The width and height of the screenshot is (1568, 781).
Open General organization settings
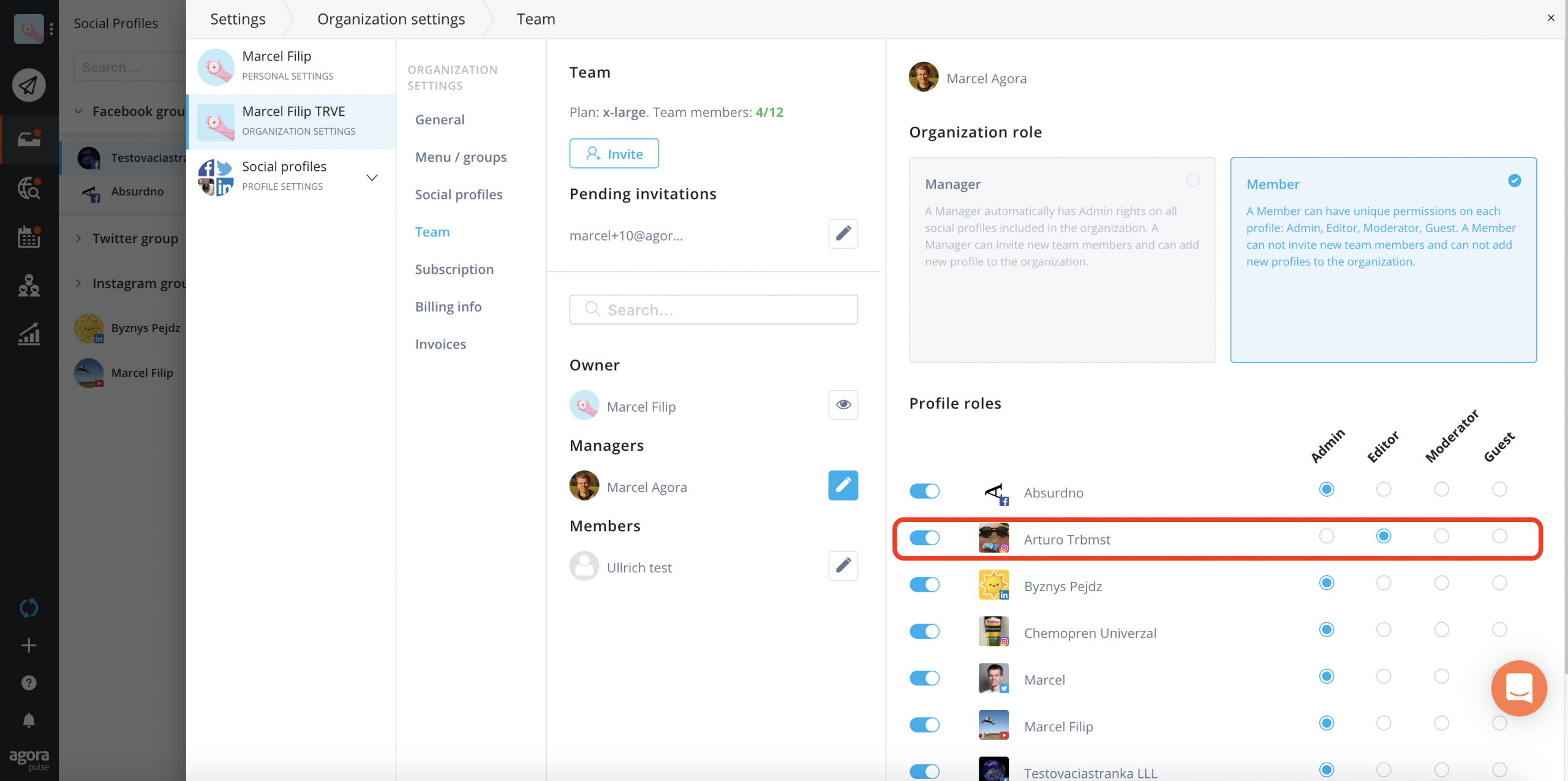coord(440,119)
